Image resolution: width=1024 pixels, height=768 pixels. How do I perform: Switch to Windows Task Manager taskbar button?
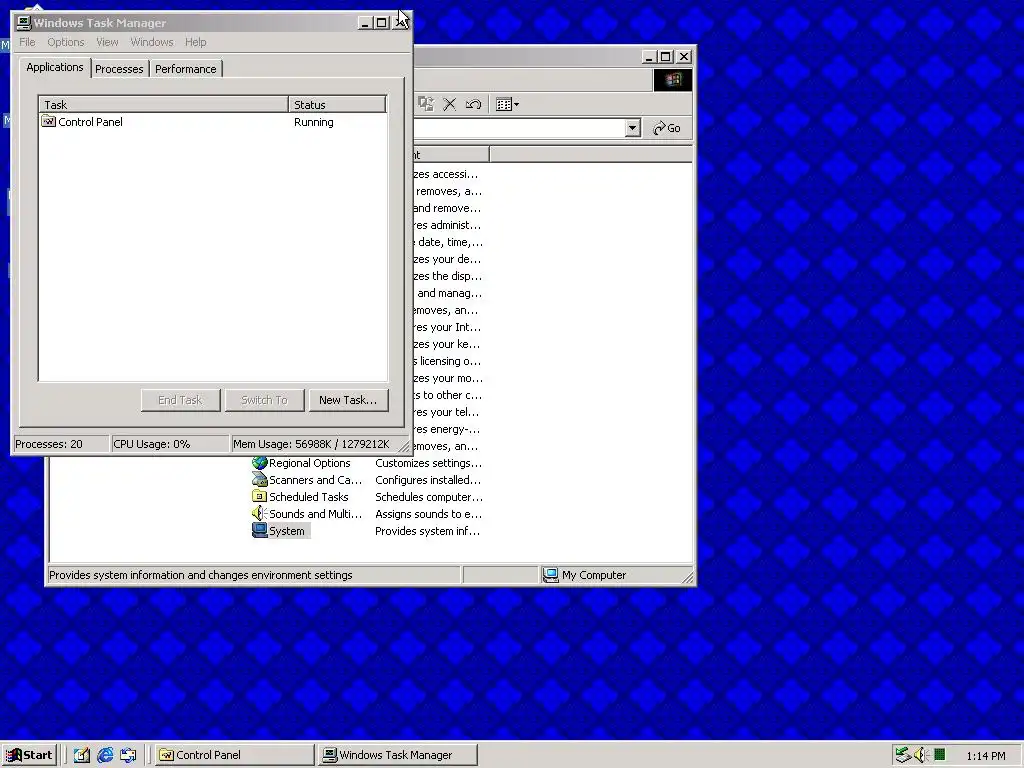coord(398,755)
